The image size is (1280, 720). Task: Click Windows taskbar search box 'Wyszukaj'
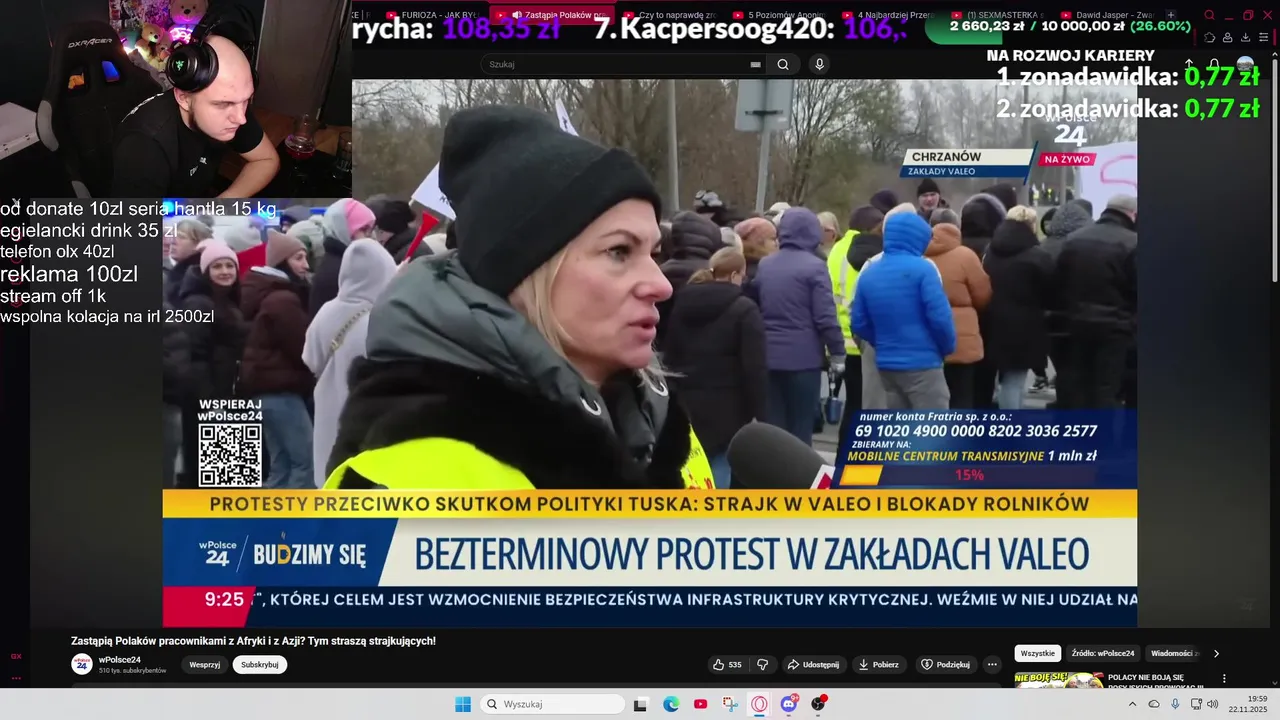coord(552,704)
